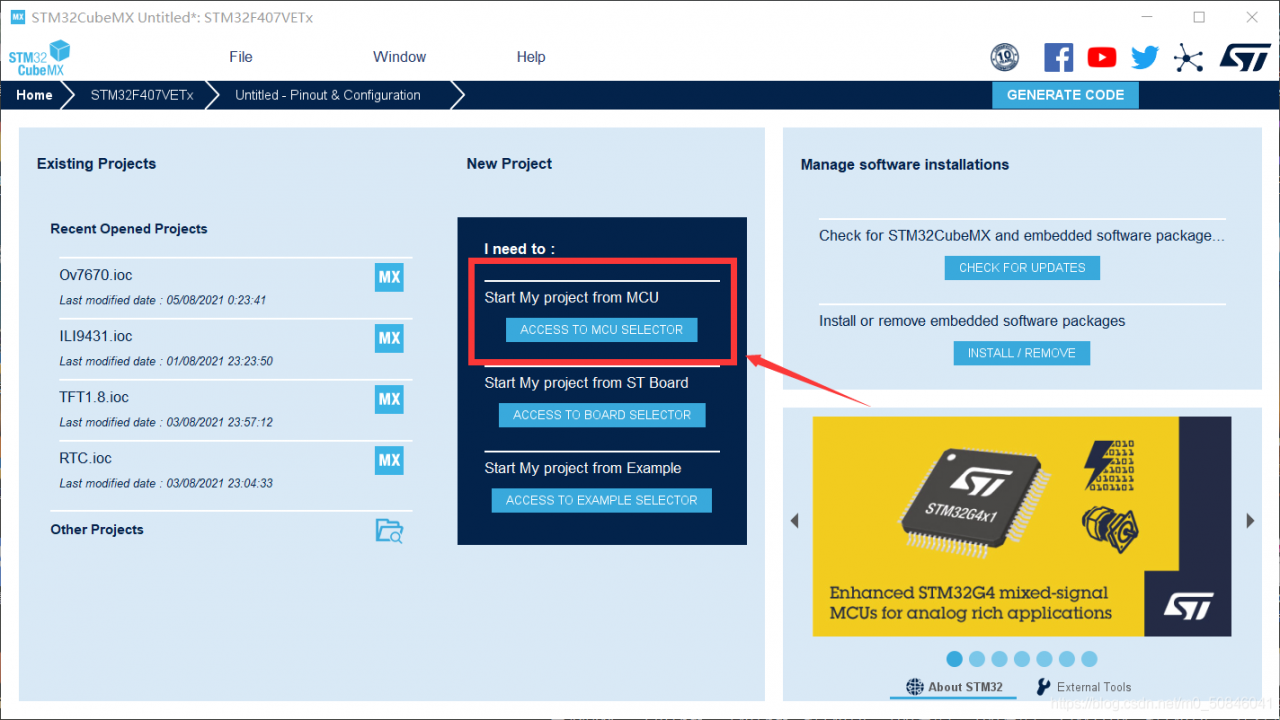Click Start My project from ST Board text
The height and width of the screenshot is (720, 1280).
[586, 382]
